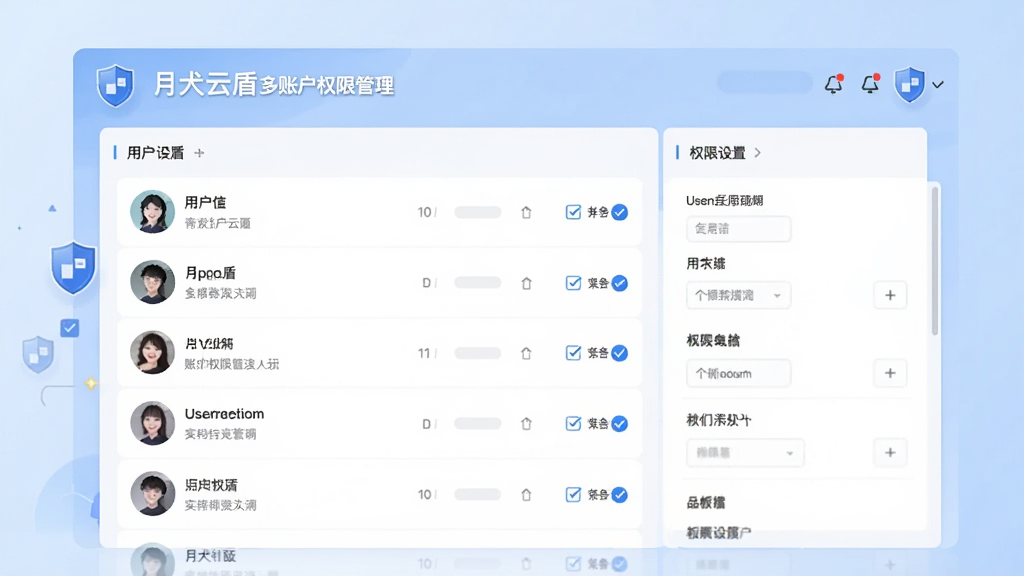1024x576 pixels.
Task: Click the 用户设盾 panel heading
Action: coord(155,153)
